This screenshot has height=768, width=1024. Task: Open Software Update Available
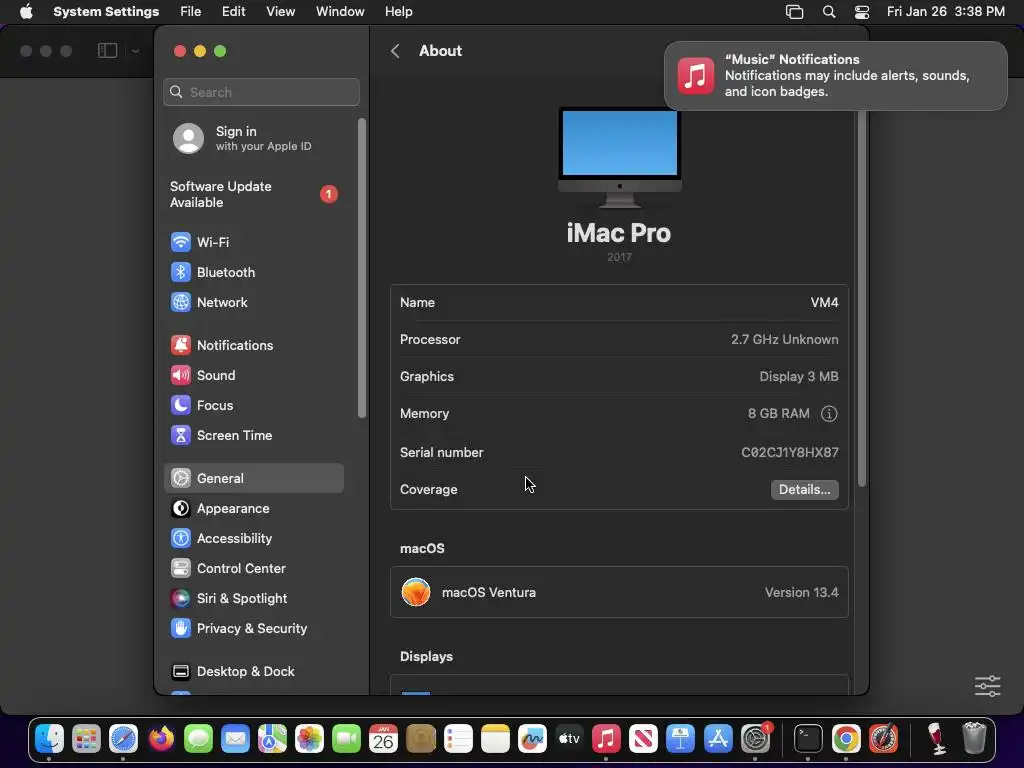(253, 195)
